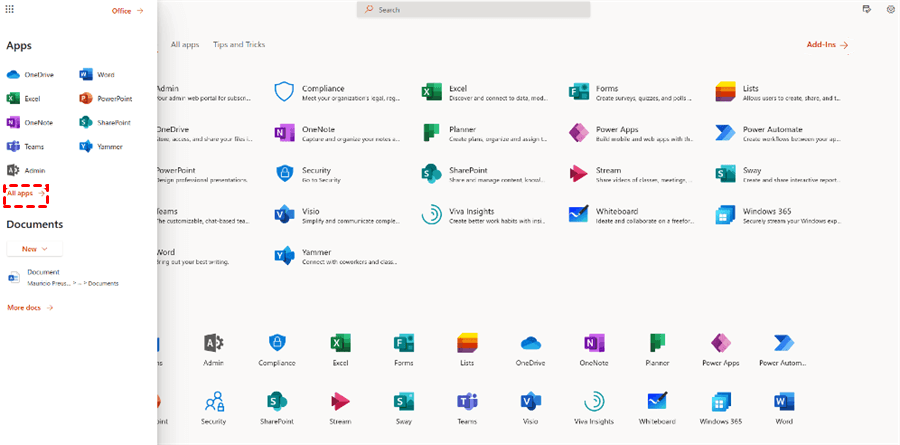Click Planner tile in the bottom icon grid
Screen dimensions: 900x445
(x=657, y=350)
